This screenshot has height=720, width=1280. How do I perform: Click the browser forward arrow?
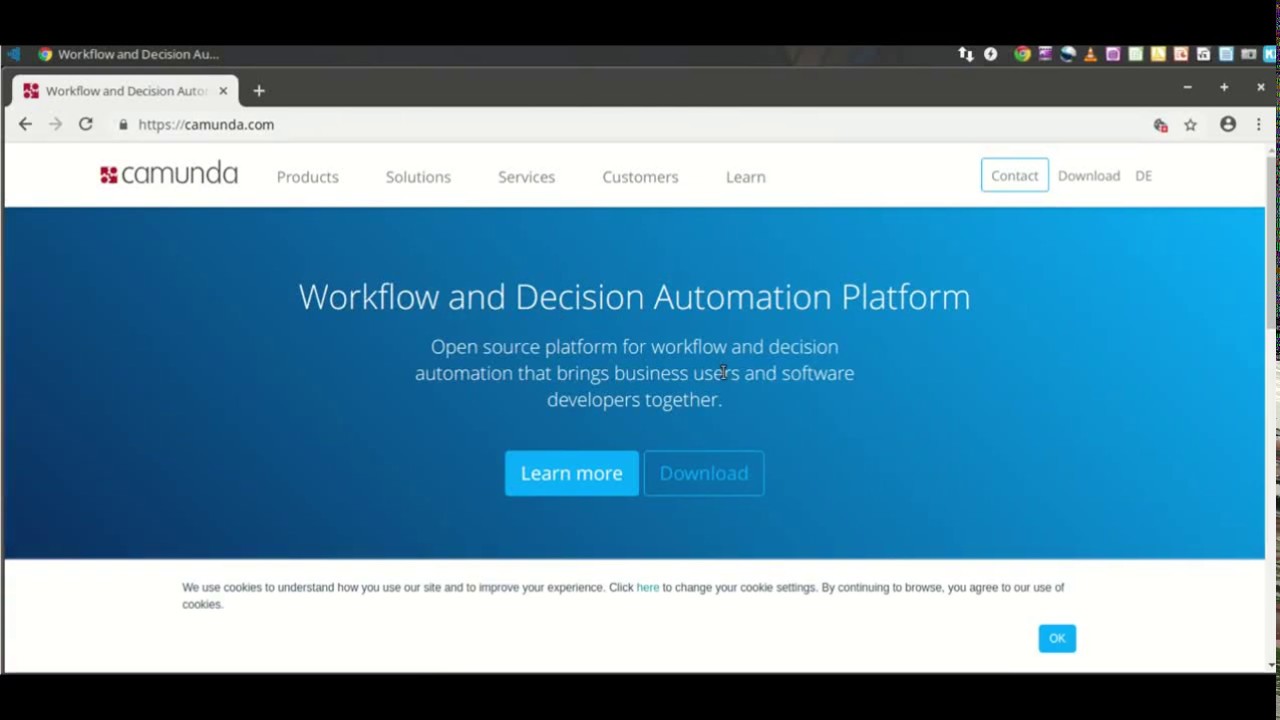pos(55,124)
